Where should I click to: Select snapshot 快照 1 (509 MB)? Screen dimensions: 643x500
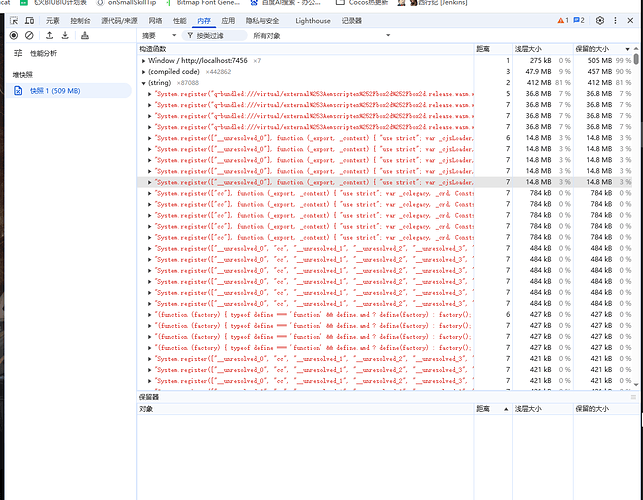[69, 91]
